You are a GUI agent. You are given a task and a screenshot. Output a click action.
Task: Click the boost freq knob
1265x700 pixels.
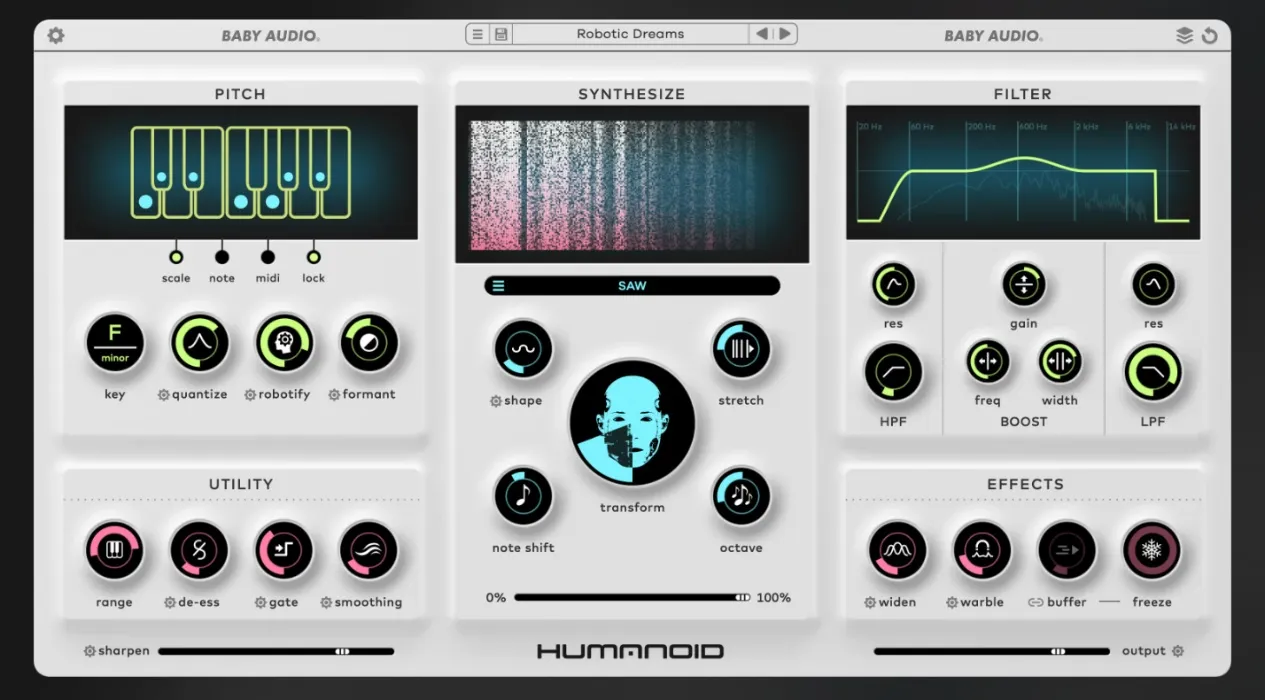click(x=987, y=362)
